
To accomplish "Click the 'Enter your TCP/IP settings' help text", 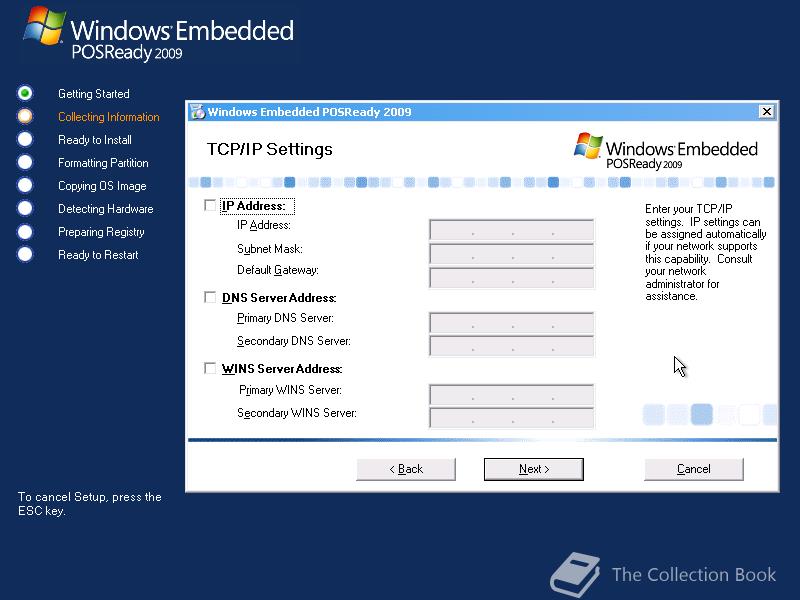I will point(706,253).
